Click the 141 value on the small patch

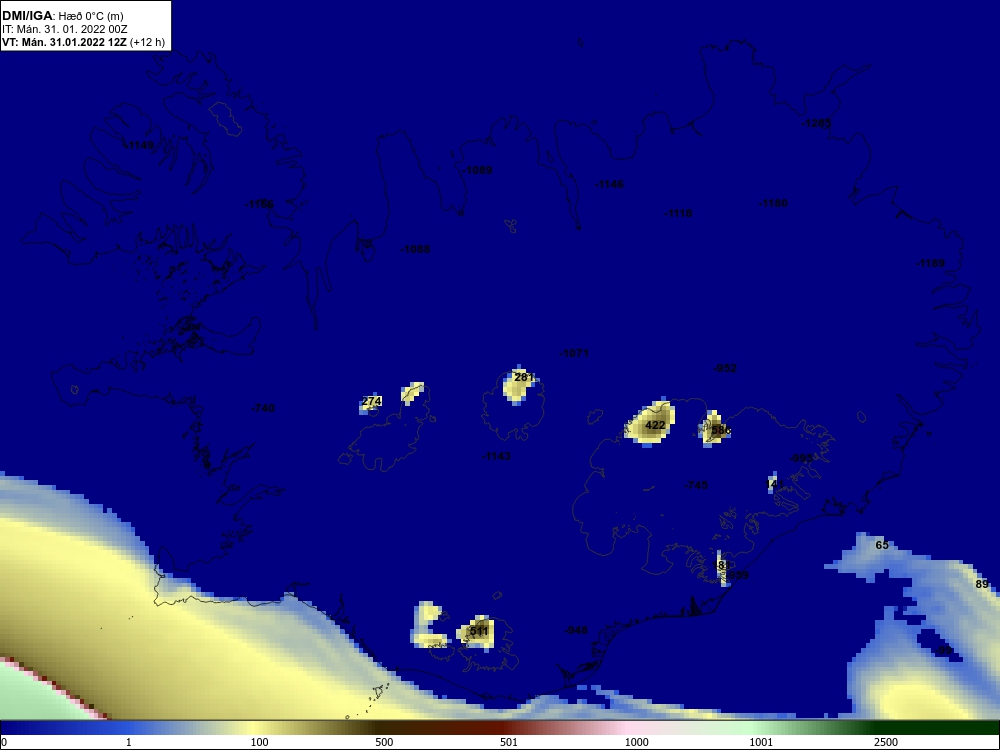(774, 484)
